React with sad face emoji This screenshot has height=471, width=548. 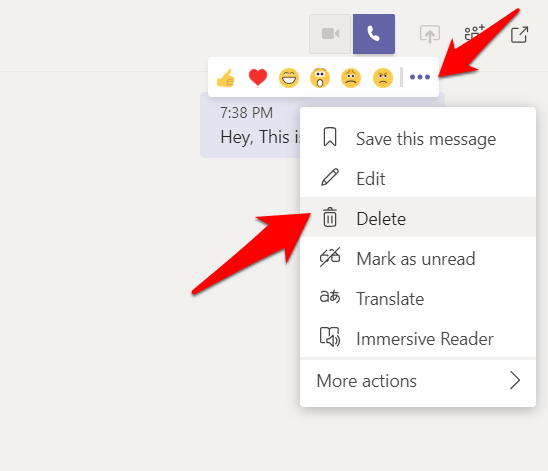pos(351,78)
